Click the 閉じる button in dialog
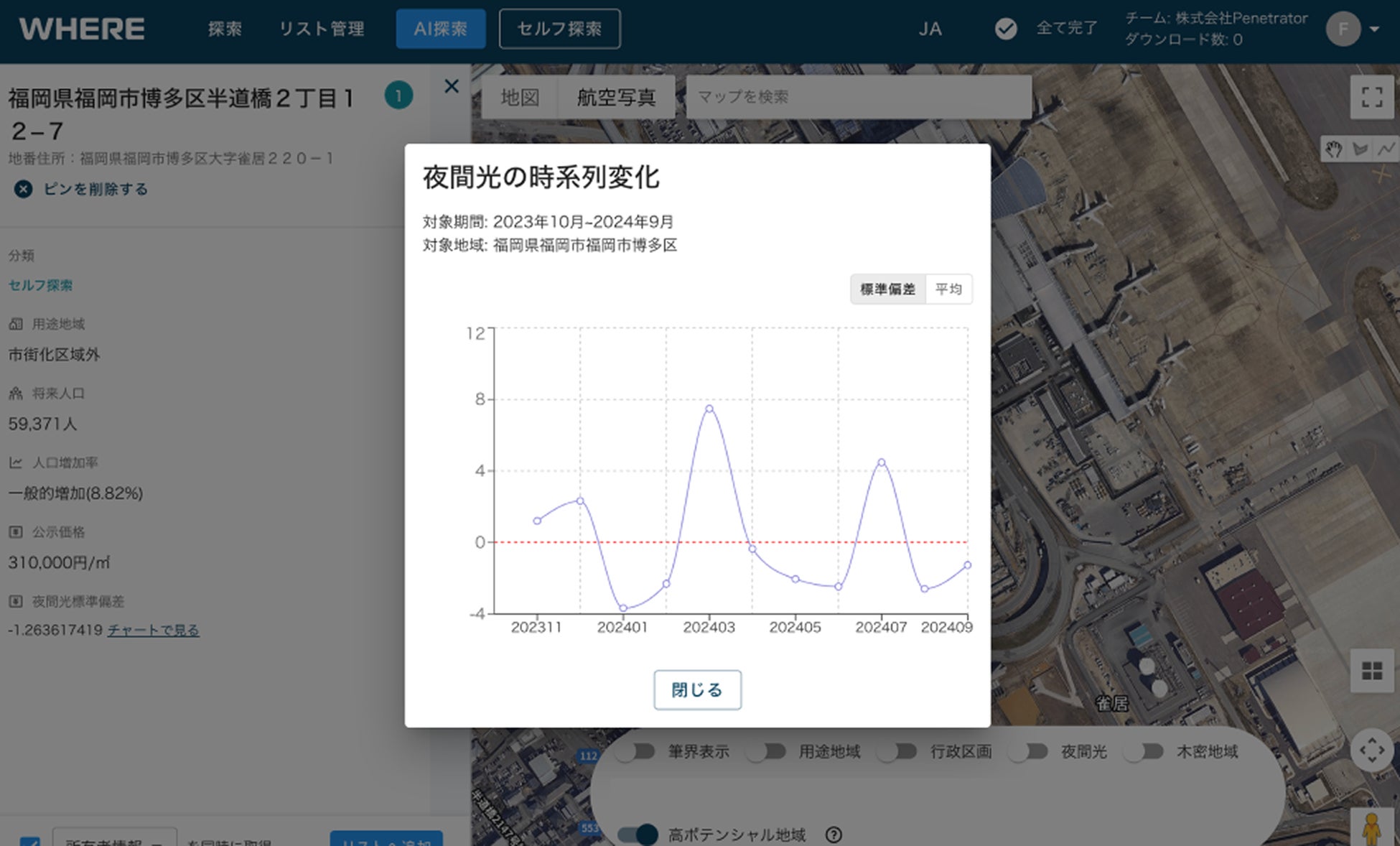1400x846 pixels. 696,689
